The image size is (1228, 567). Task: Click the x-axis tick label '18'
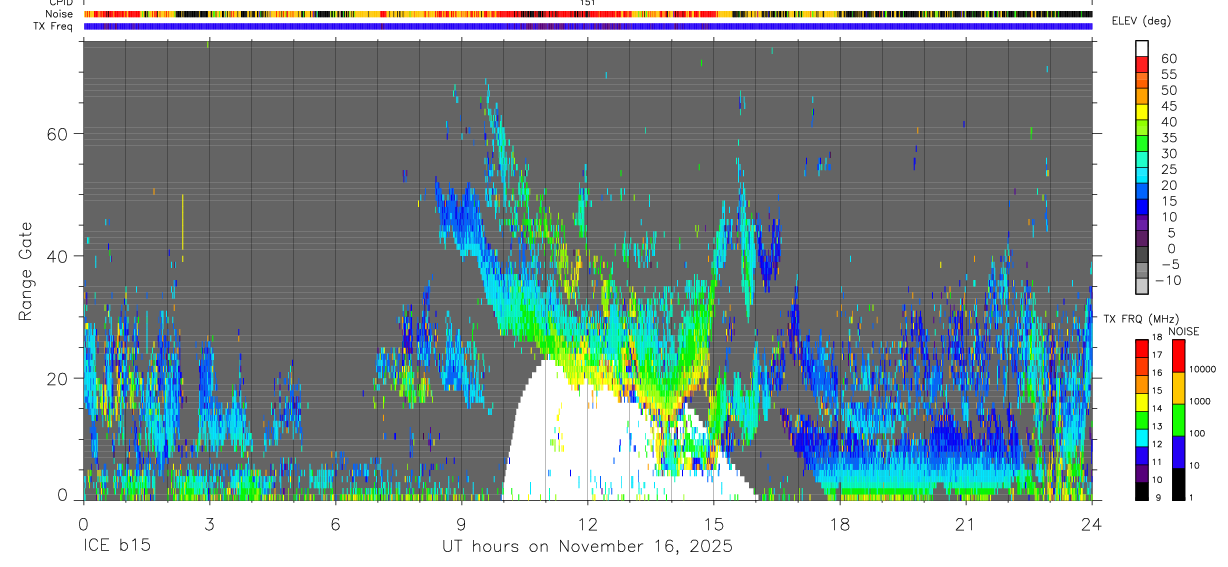click(840, 523)
